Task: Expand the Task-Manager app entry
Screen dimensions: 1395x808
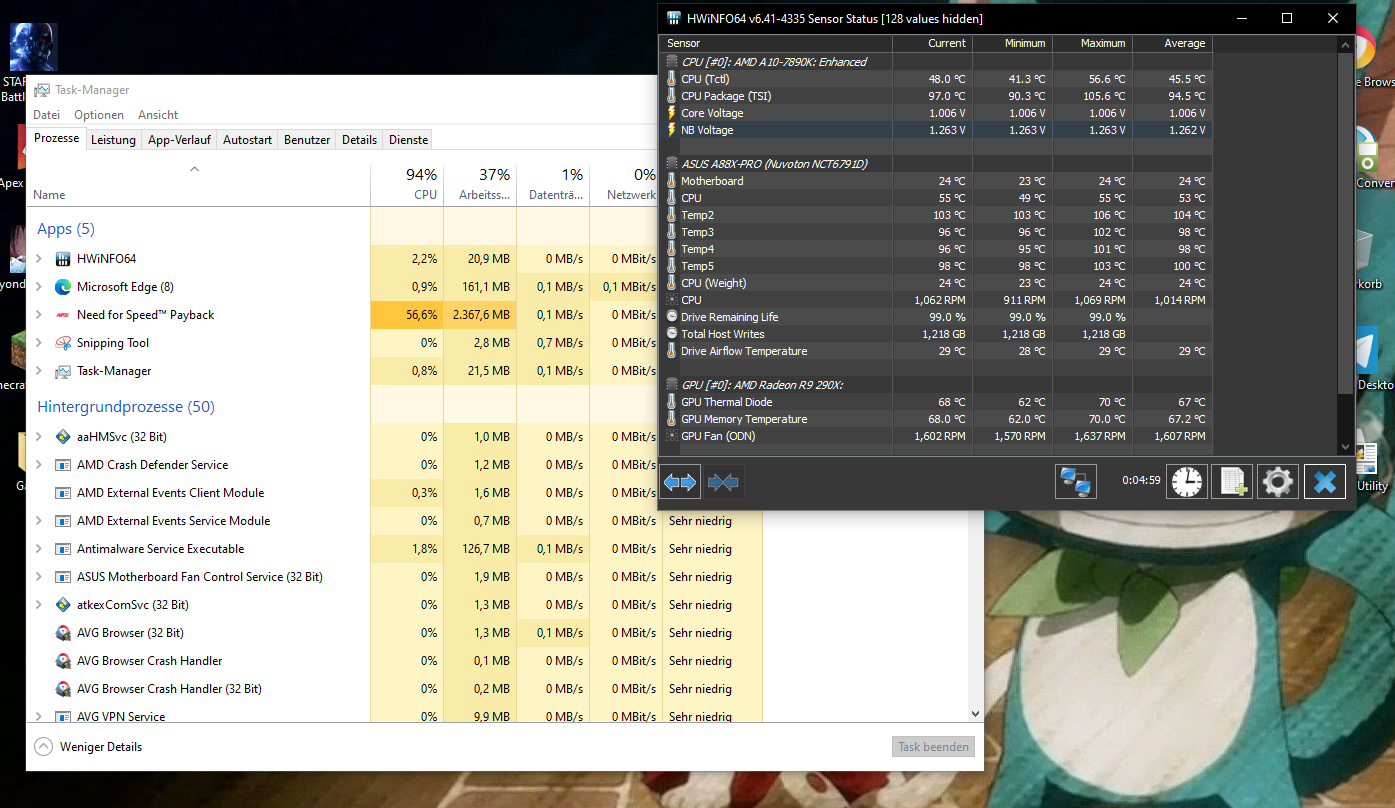Action: [x=39, y=371]
